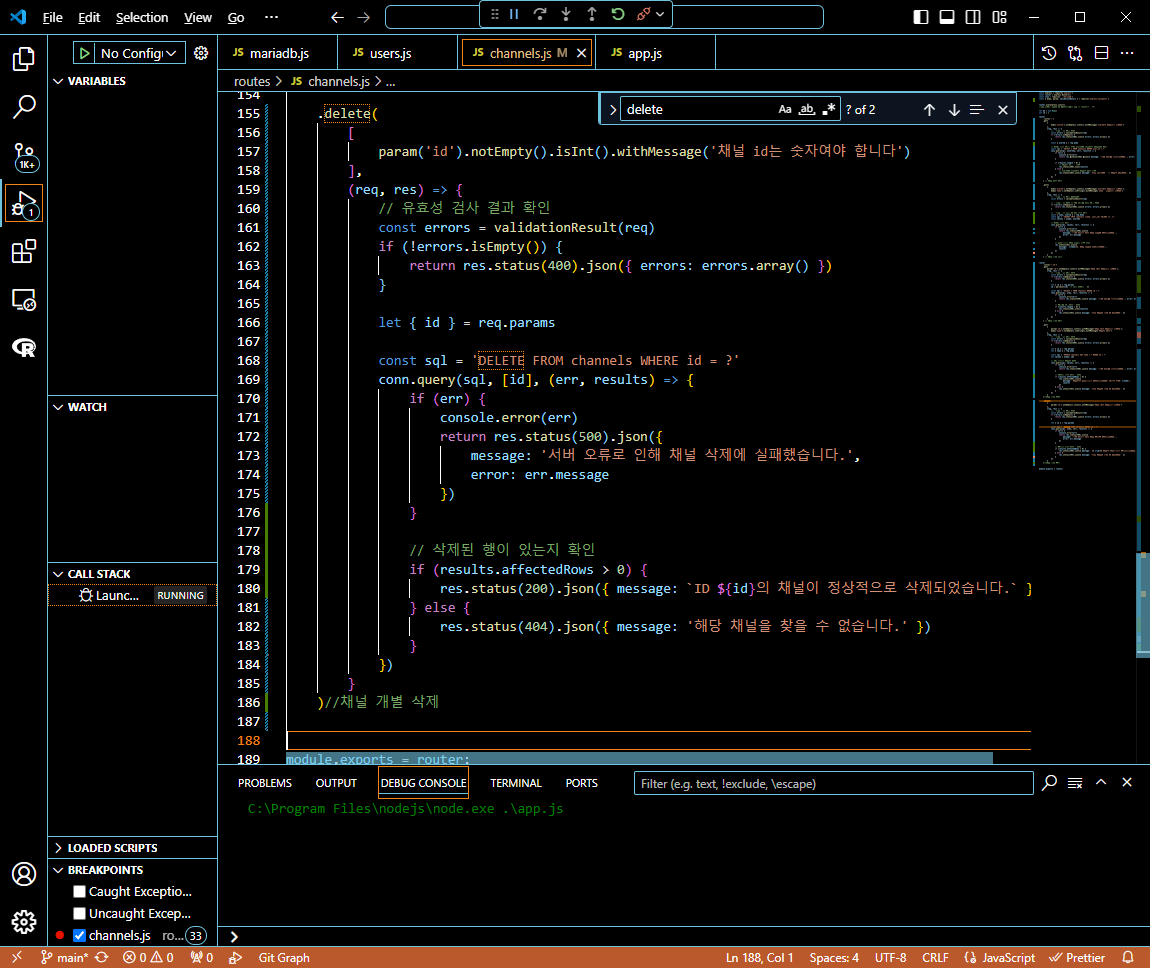Open more editor actions menu
Screen dimensions: 1150x968
tap(1127, 53)
